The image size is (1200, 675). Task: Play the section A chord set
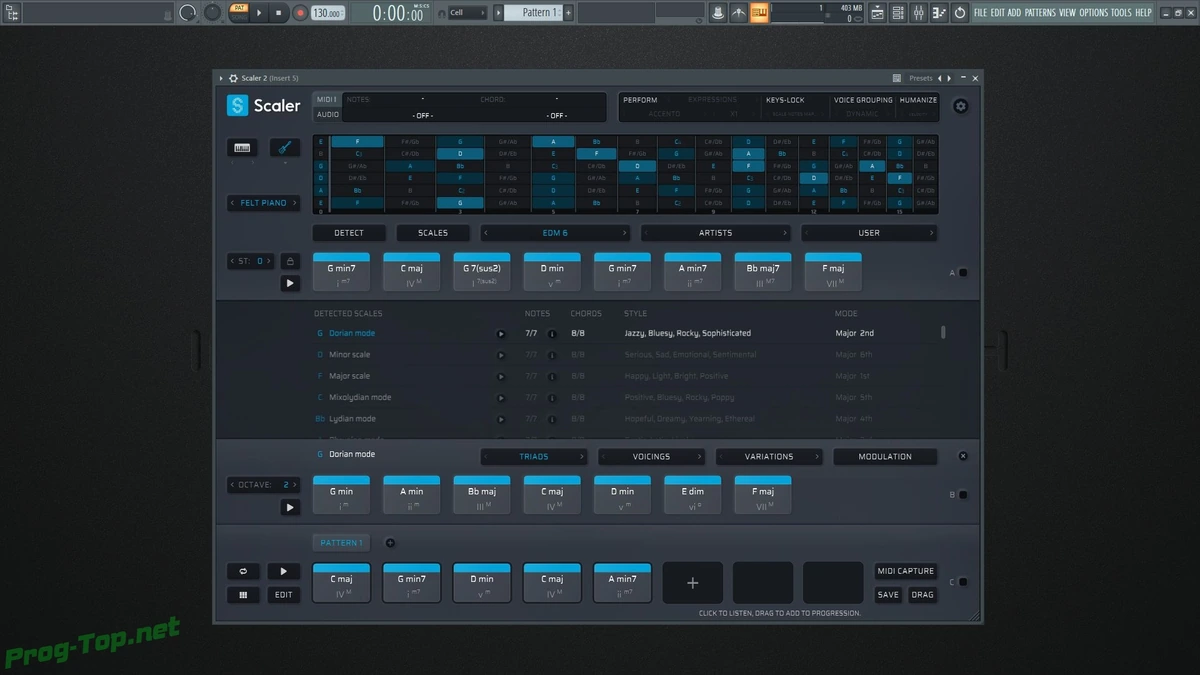click(290, 283)
